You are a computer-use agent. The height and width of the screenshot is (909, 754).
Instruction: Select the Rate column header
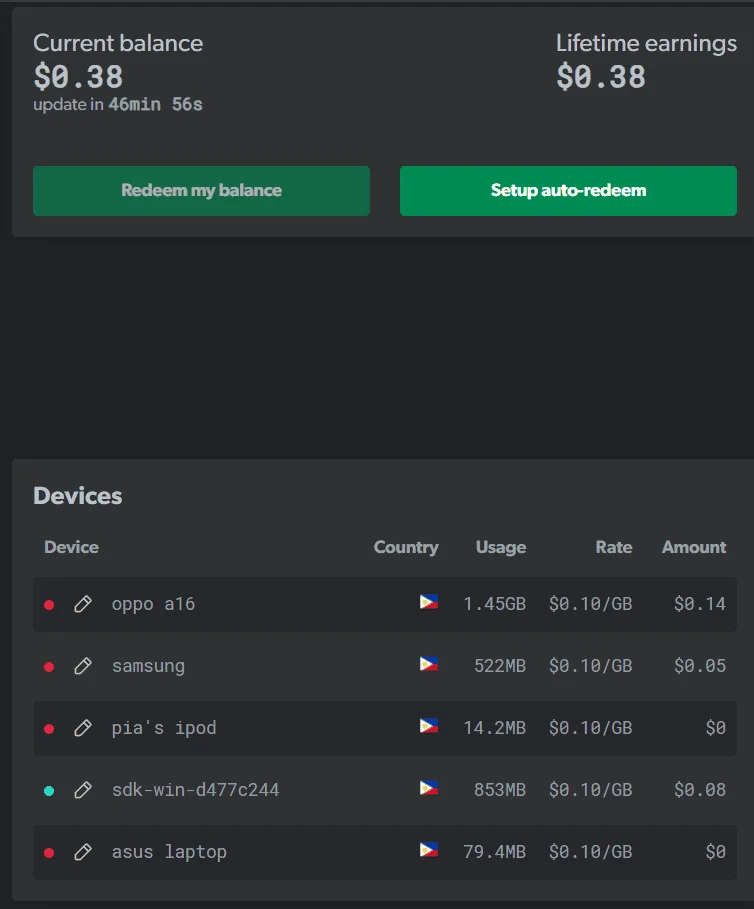(614, 547)
